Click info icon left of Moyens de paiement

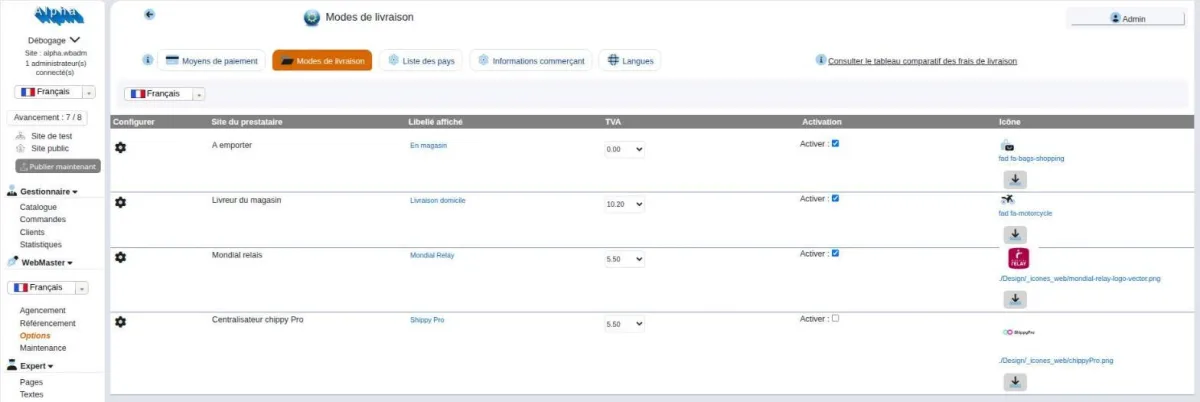(148, 60)
